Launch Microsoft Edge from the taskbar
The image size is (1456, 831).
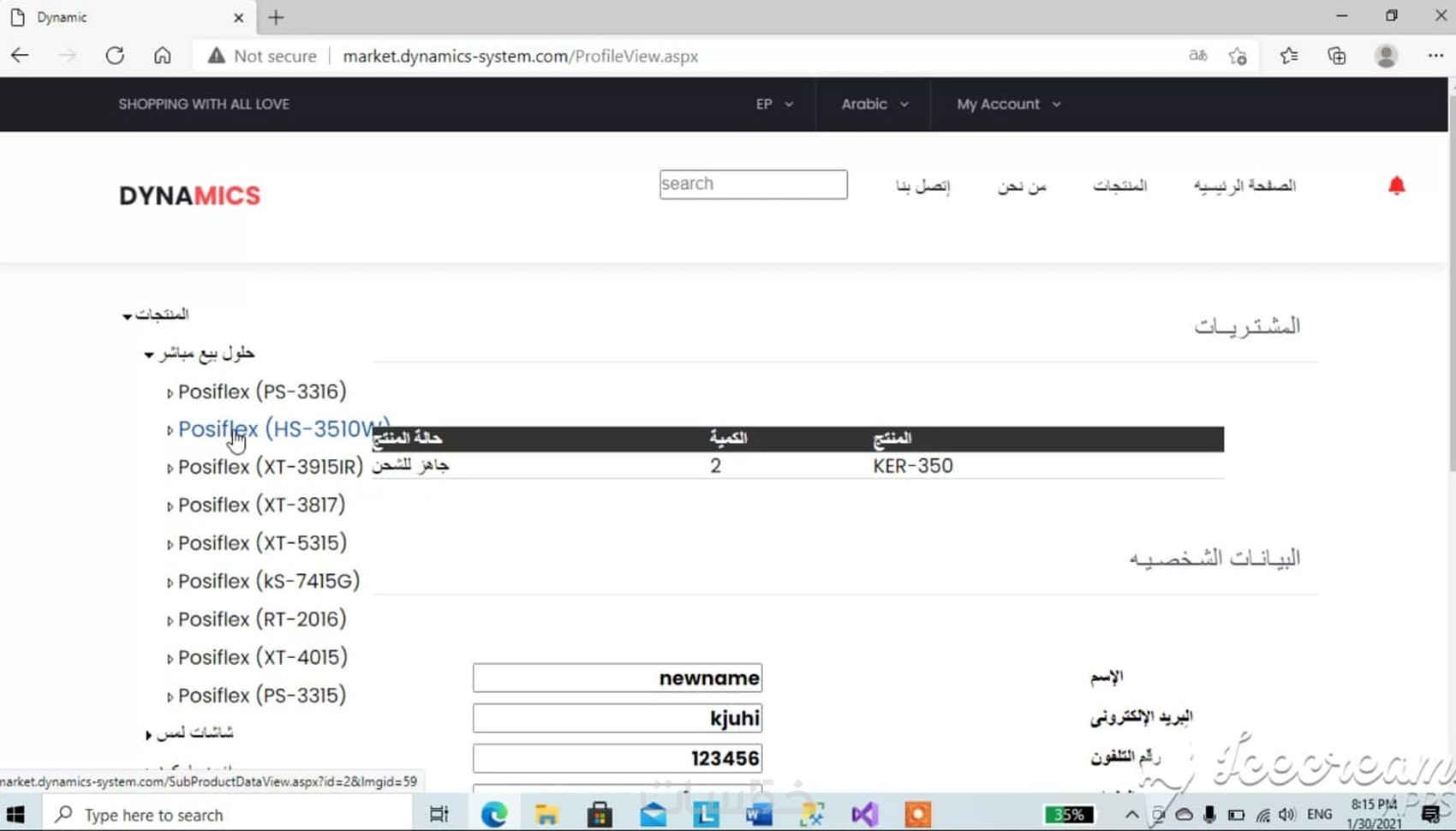coord(494,814)
